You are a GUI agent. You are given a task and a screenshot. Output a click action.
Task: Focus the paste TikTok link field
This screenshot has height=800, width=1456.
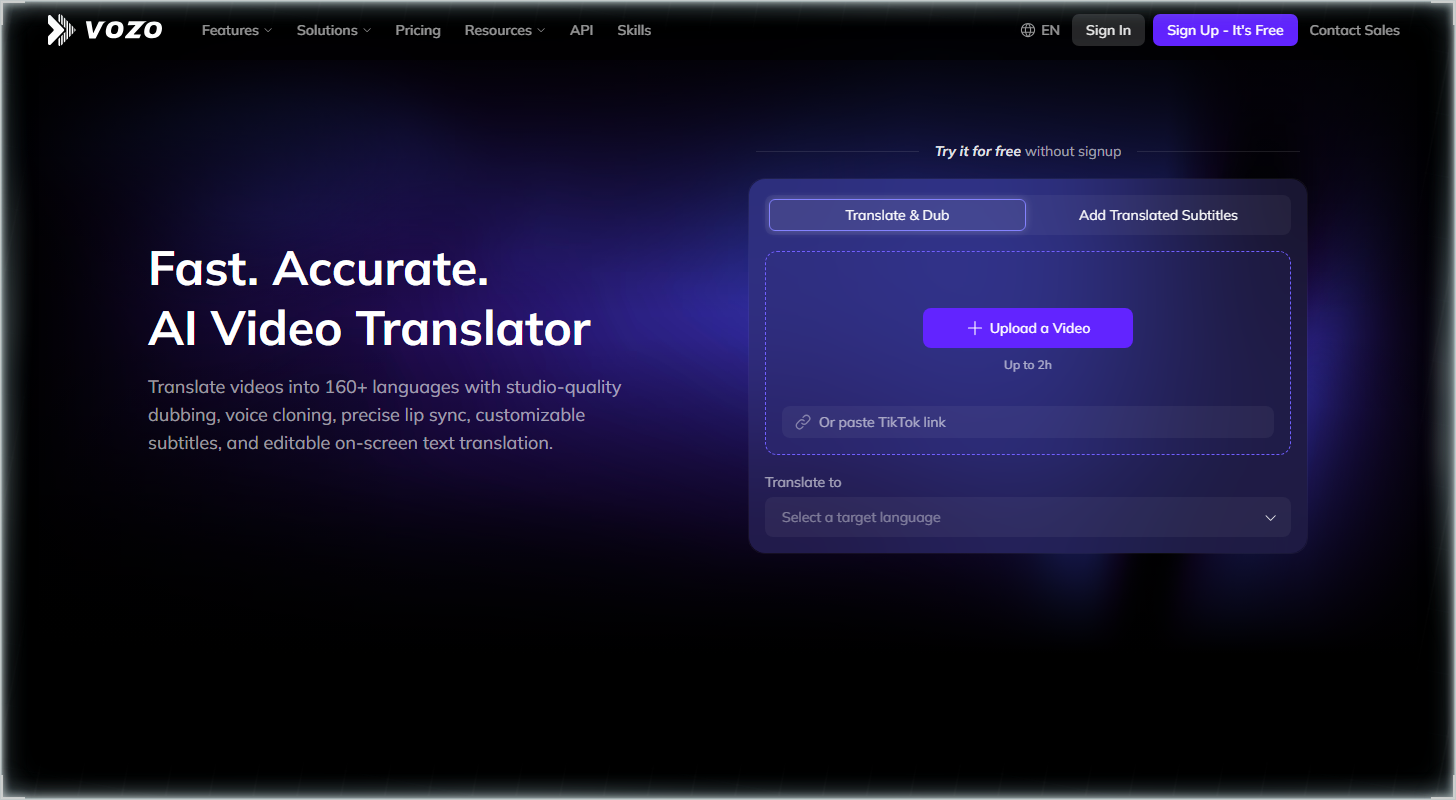1028,422
